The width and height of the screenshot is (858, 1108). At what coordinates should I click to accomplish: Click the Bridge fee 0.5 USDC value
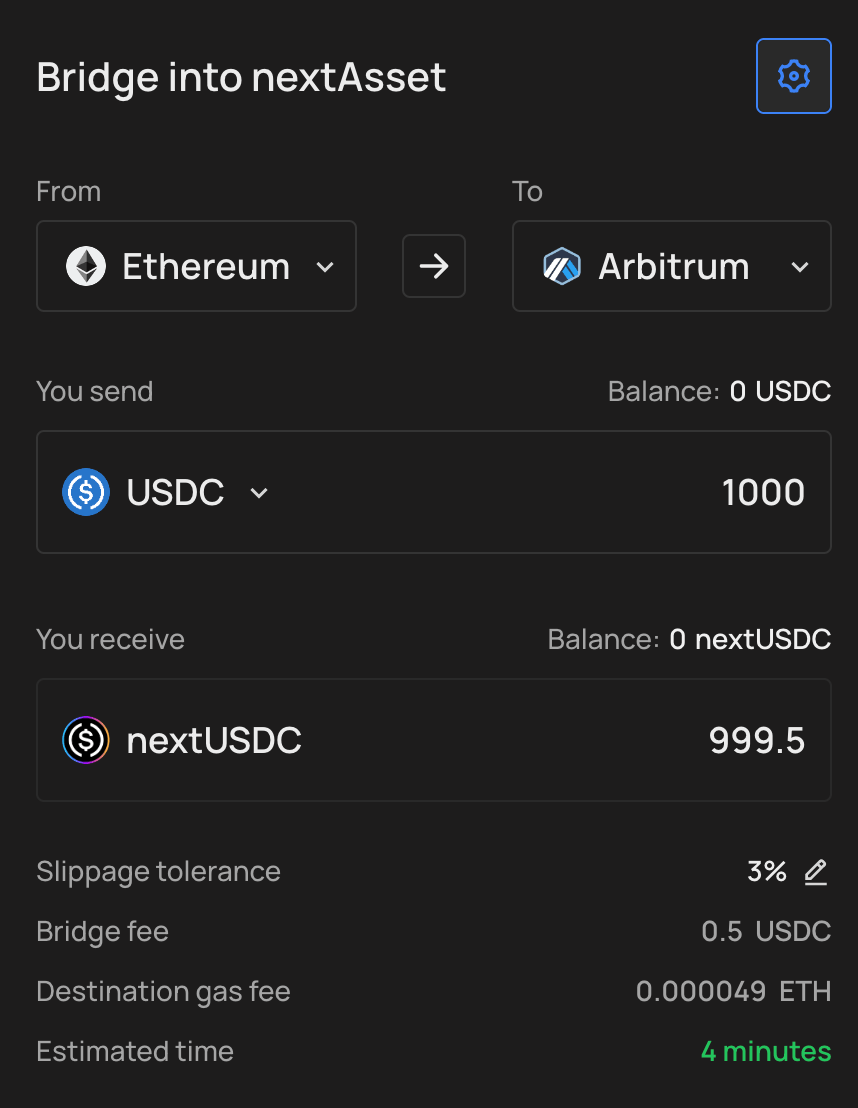766,931
